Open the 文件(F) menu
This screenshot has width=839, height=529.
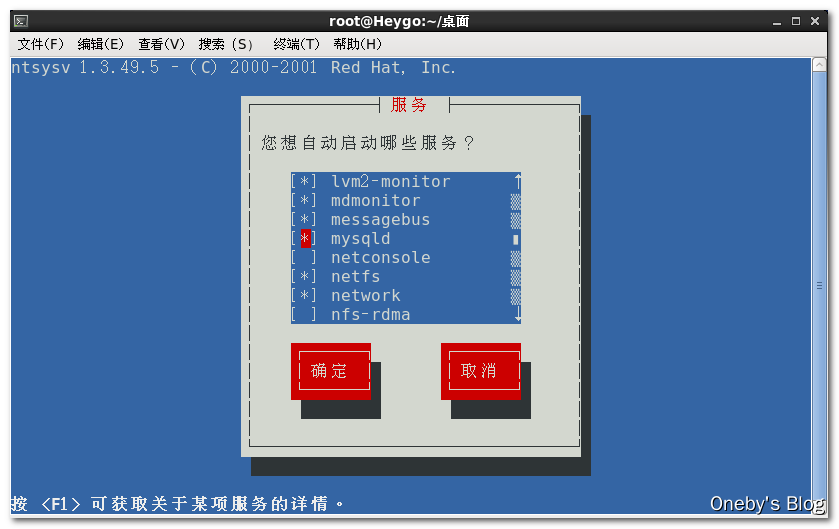[x=41, y=44]
